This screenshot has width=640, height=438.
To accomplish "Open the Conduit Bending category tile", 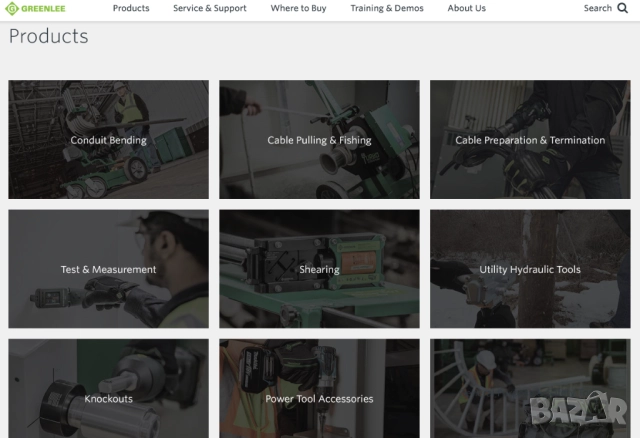I will tap(109, 140).
